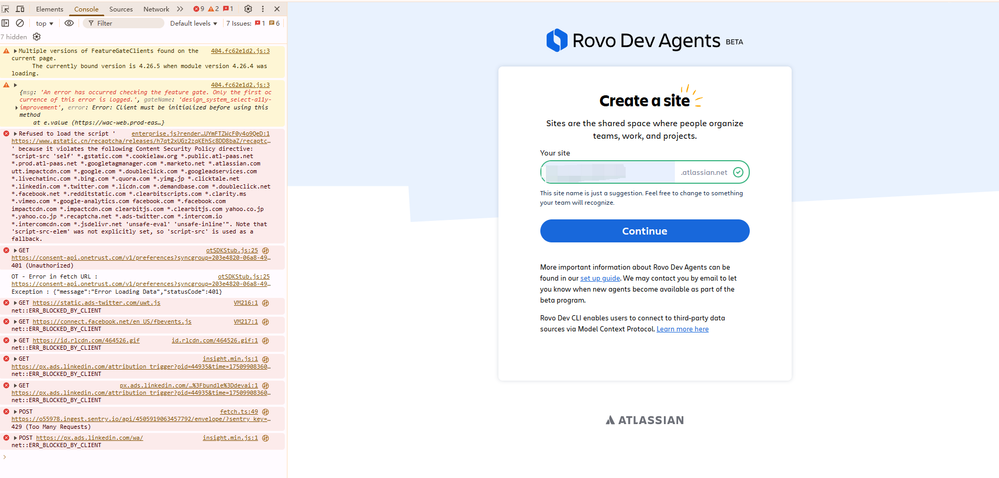Click AI assist icon on uwt.js GET error
This screenshot has width=999, height=478.
click(266, 303)
